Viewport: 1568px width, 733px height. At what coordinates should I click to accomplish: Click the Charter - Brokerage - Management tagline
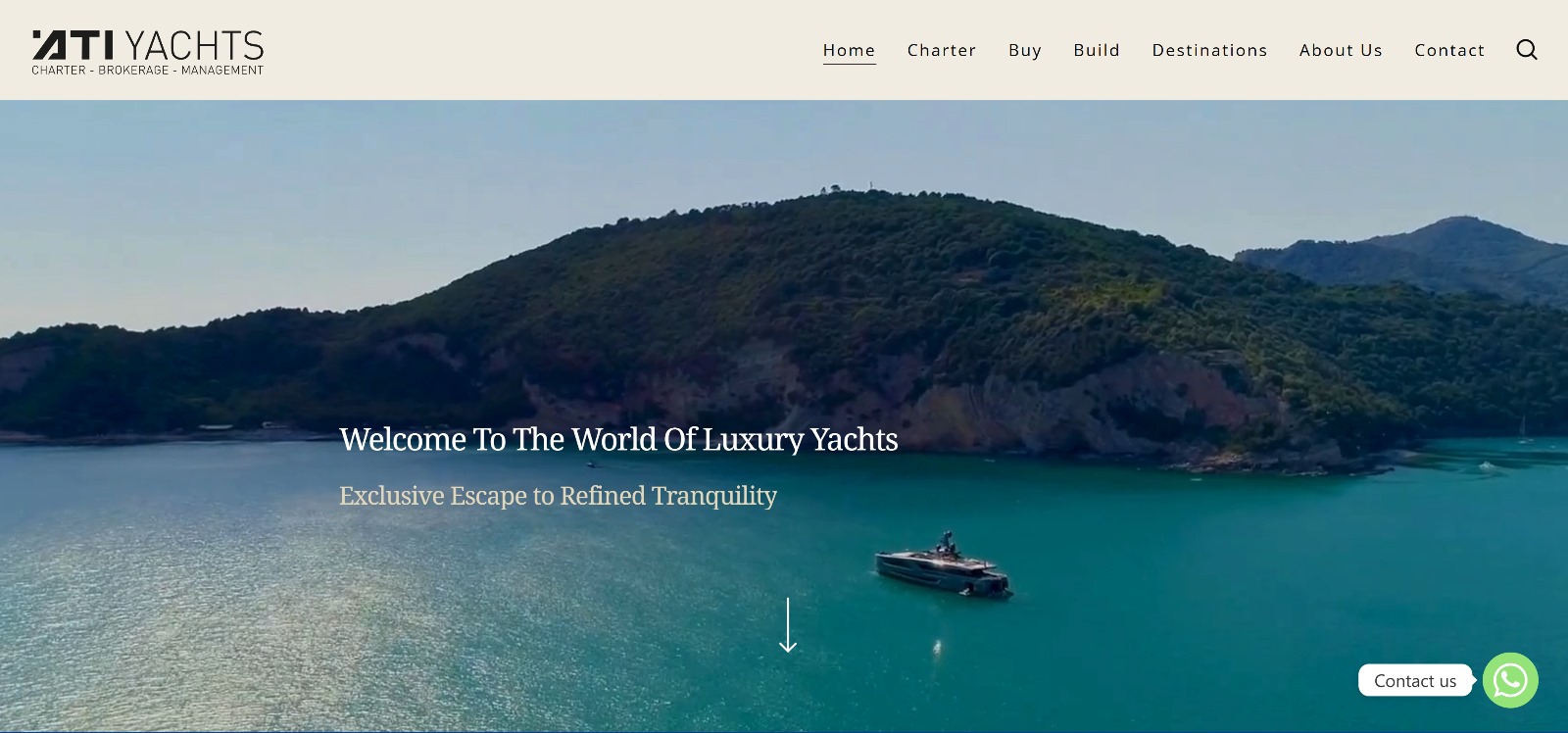coord(148,70)
